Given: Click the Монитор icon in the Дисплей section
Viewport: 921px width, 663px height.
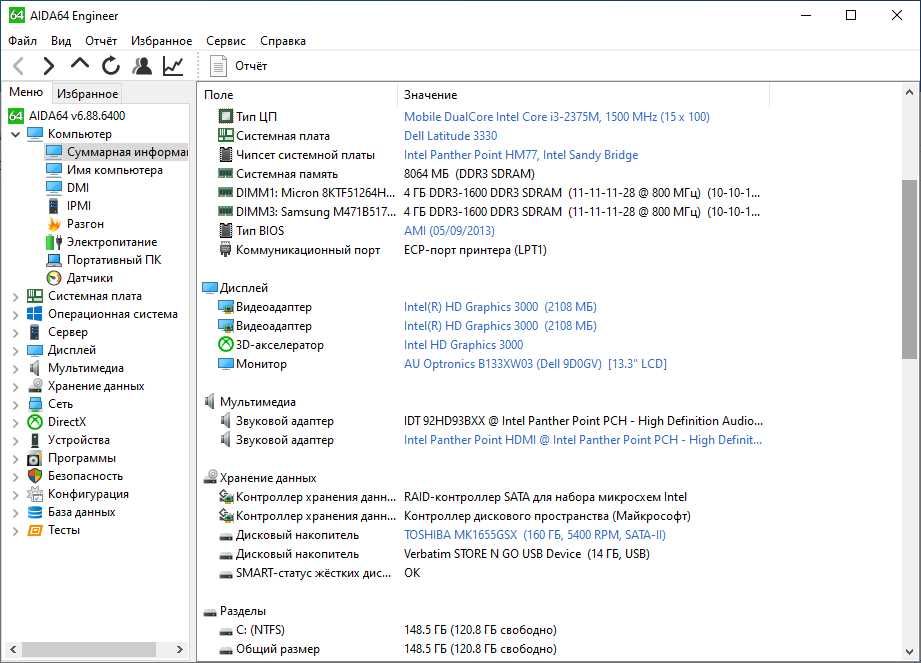Looking at the screenshot, I should (226, 364).
